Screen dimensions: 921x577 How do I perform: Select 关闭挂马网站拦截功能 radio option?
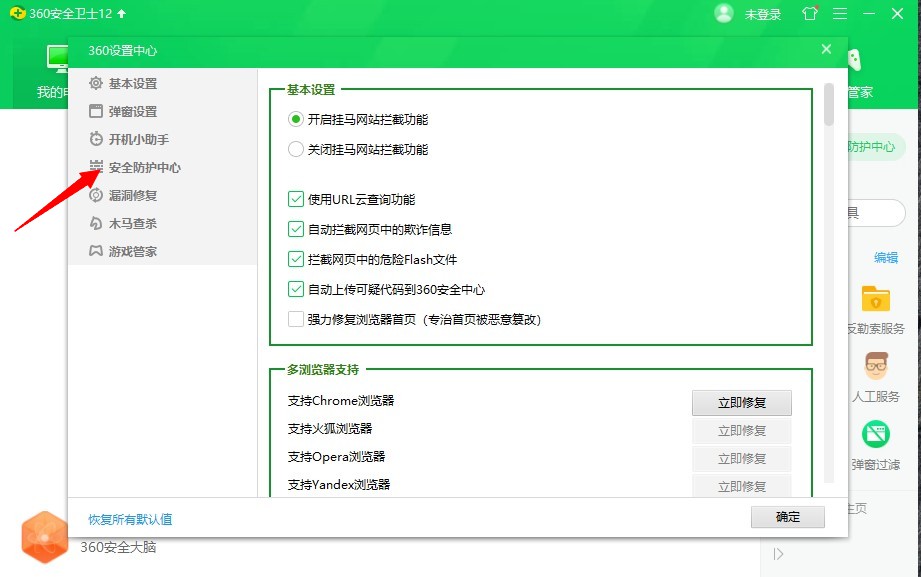(x=296, y=148)
